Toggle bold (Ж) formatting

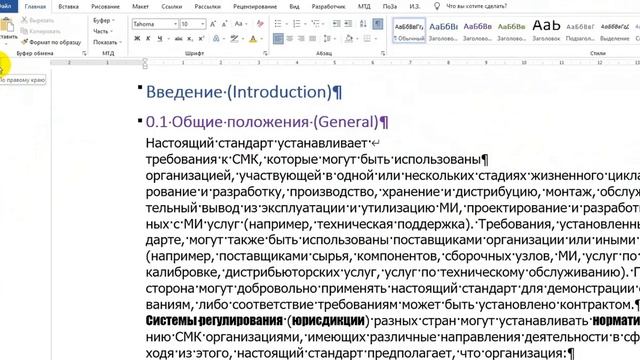click(137, 39)
